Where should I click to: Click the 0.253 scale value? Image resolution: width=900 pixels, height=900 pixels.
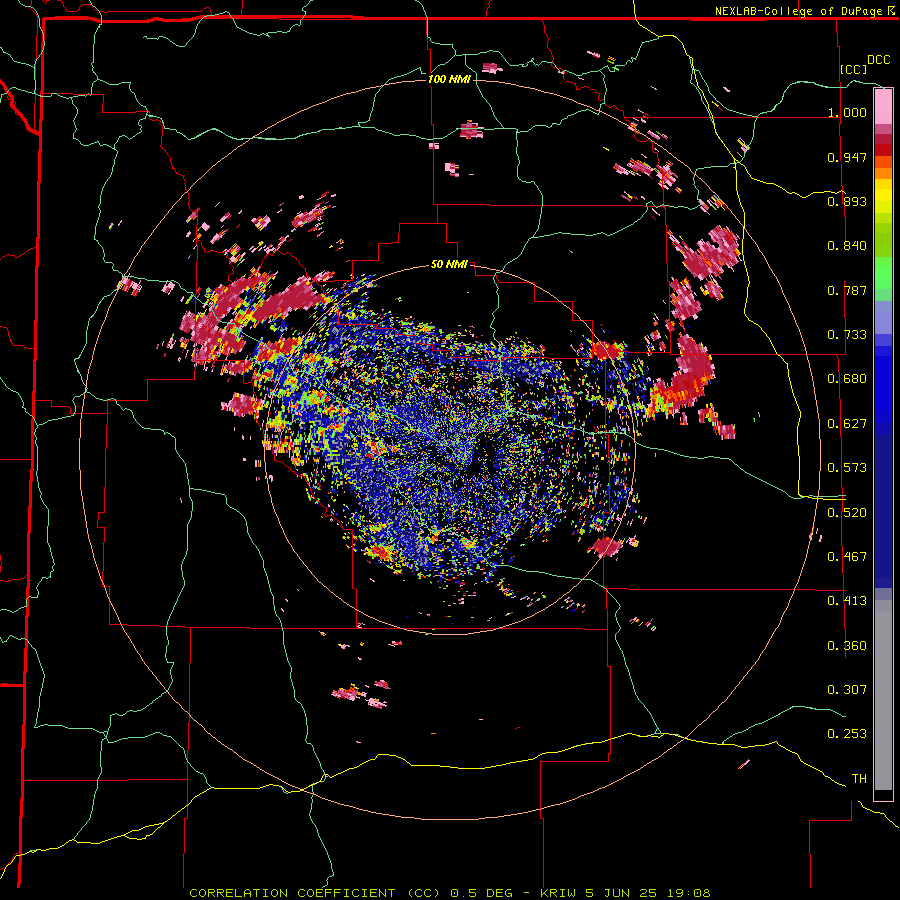point(847,734)
